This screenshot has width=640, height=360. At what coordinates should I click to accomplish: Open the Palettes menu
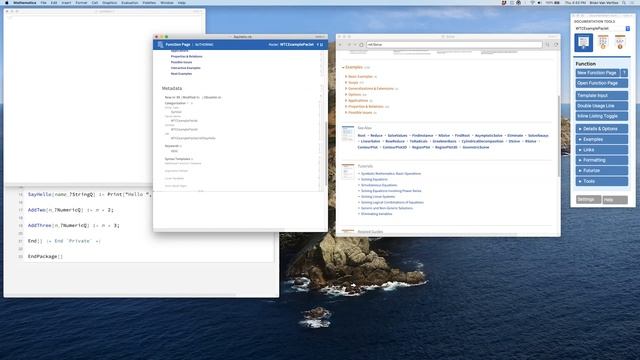tap(149, 2)
